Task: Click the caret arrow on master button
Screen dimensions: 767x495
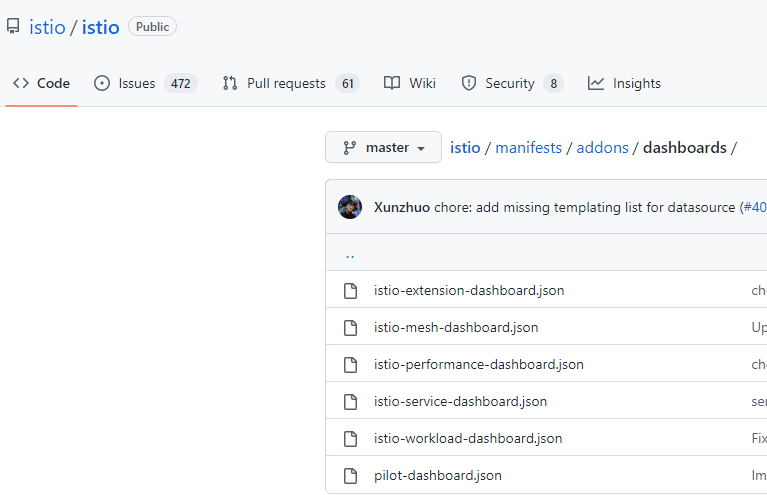Action: pyautogui.click(x=421, y=149)
